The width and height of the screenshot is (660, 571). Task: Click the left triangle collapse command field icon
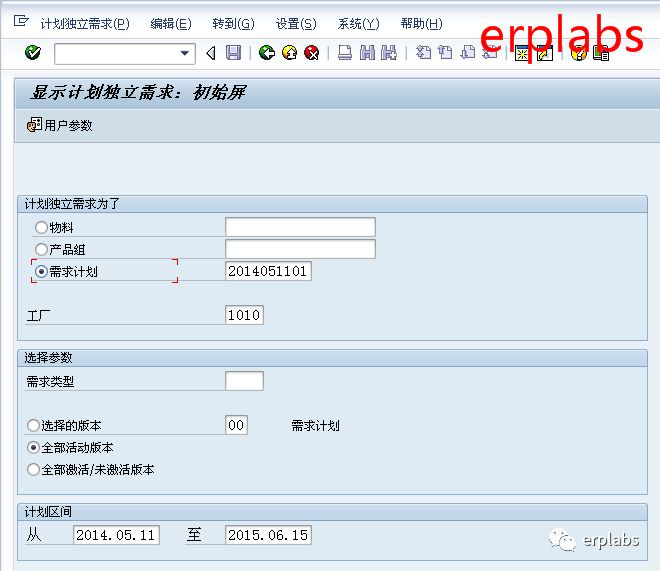coord(211,53)
